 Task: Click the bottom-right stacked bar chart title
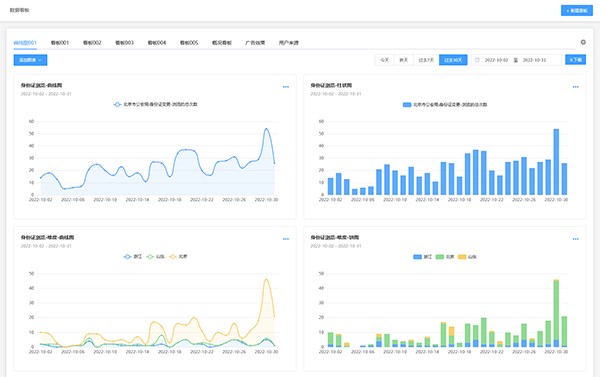(334, 237)
